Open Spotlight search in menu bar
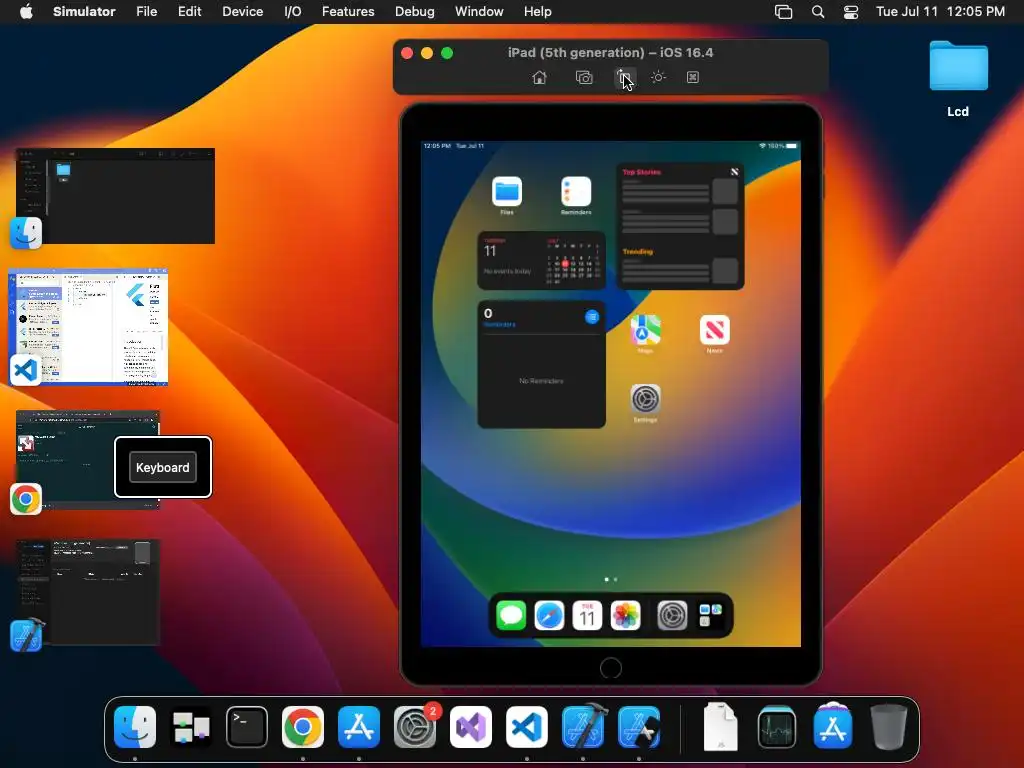This screenshot has height=768, width=1024. [818, 12]
